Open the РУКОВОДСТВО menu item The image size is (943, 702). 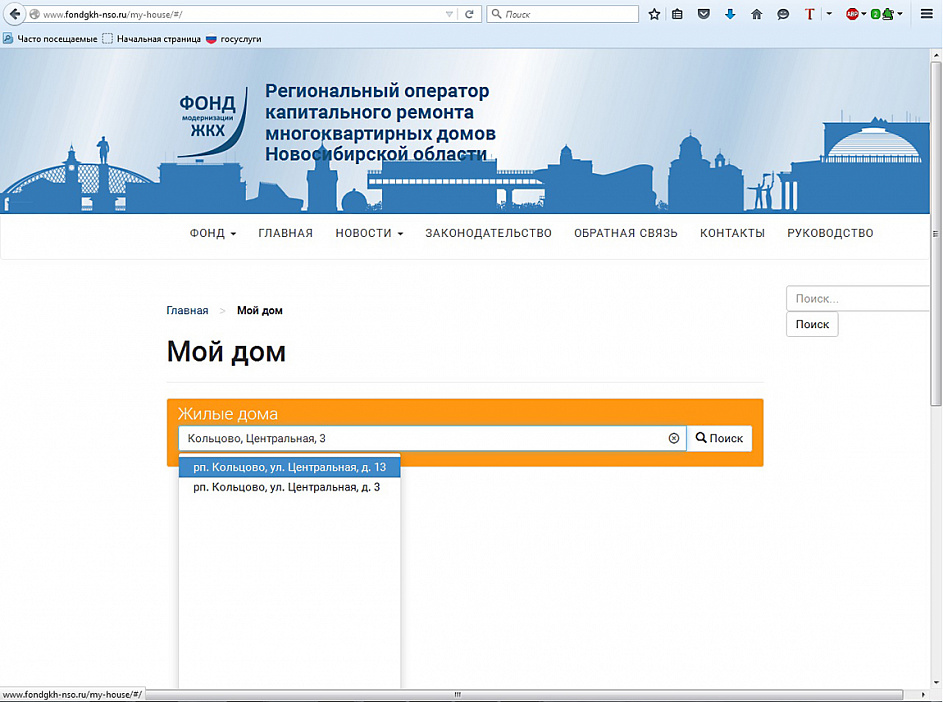click(x=830, y=233)
